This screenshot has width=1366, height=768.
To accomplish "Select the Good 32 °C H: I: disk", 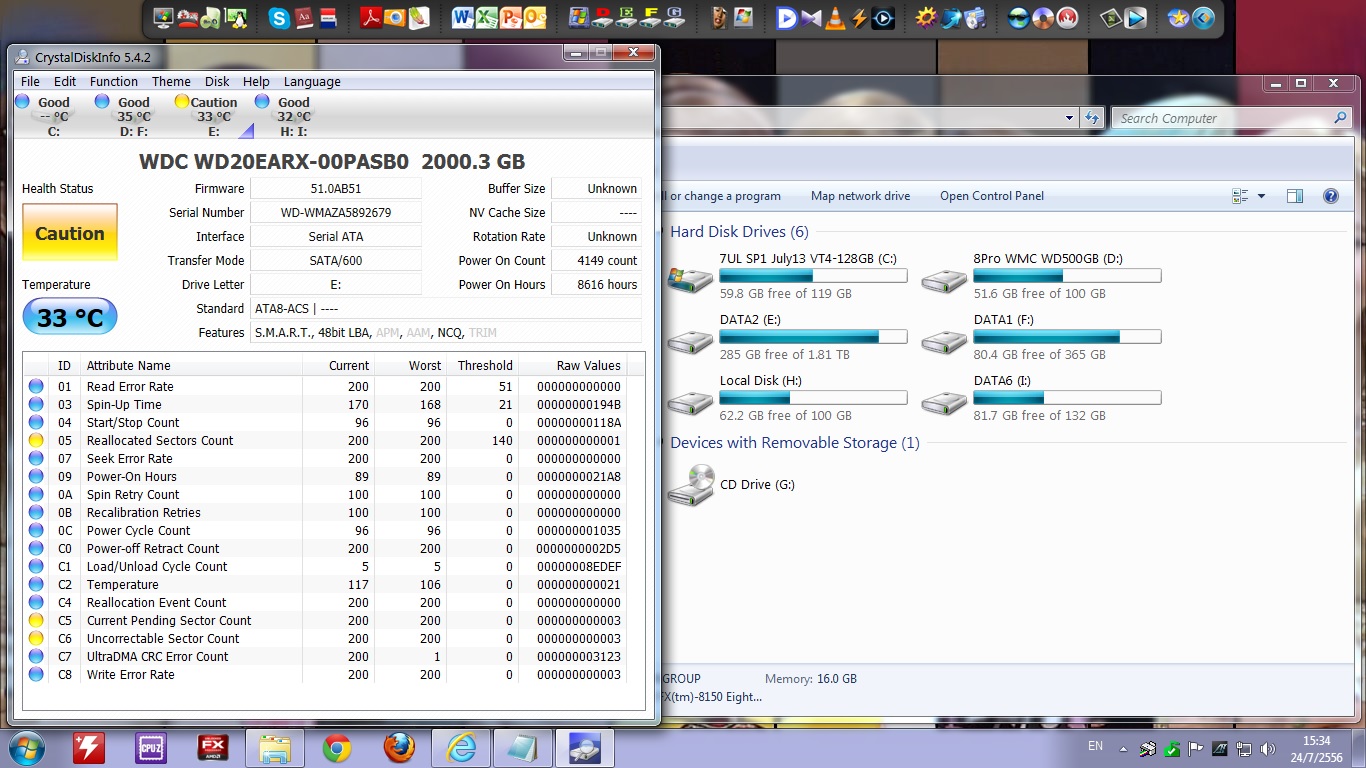I will coord(286,116).
